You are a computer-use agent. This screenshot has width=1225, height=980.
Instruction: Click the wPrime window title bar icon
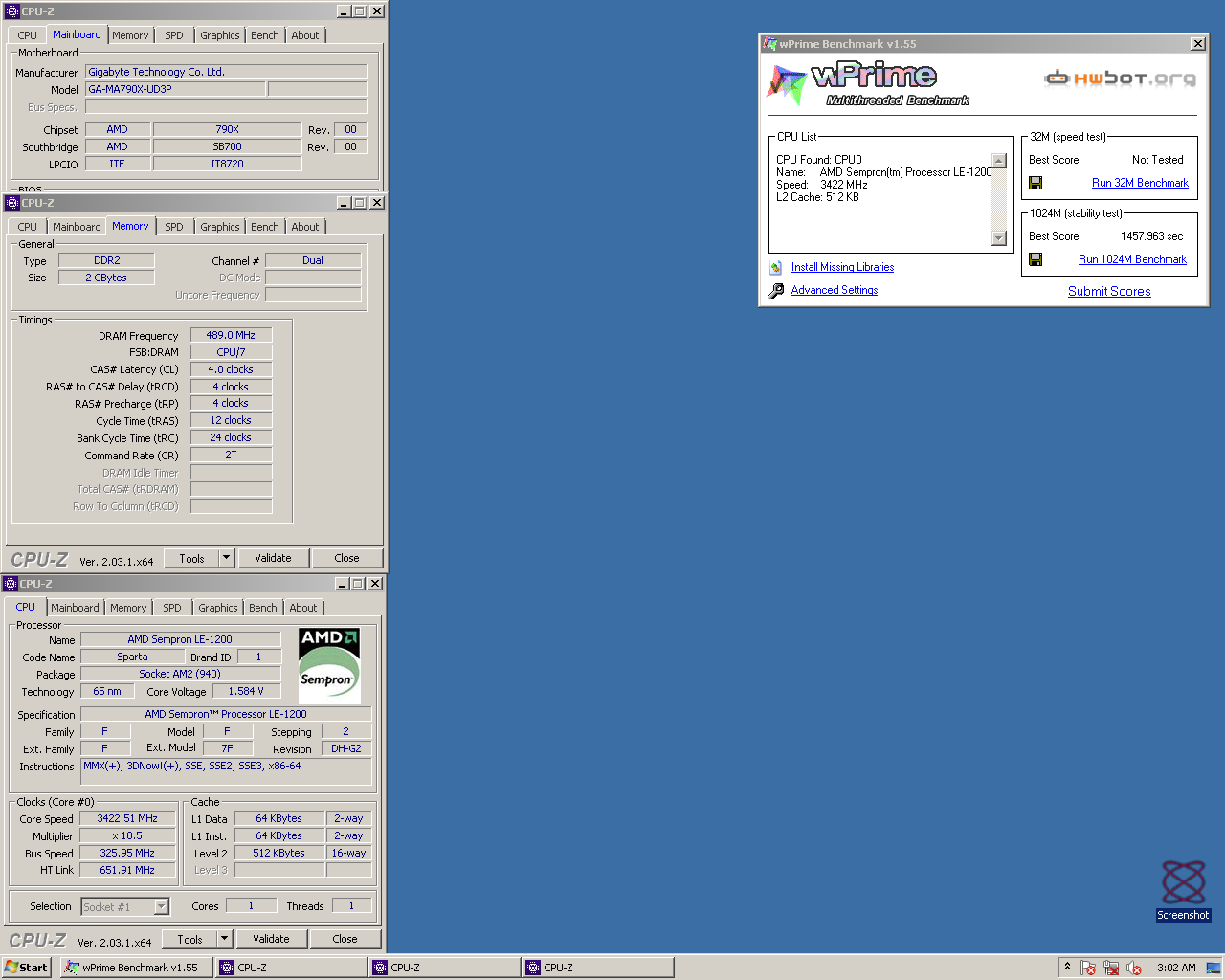769,44
